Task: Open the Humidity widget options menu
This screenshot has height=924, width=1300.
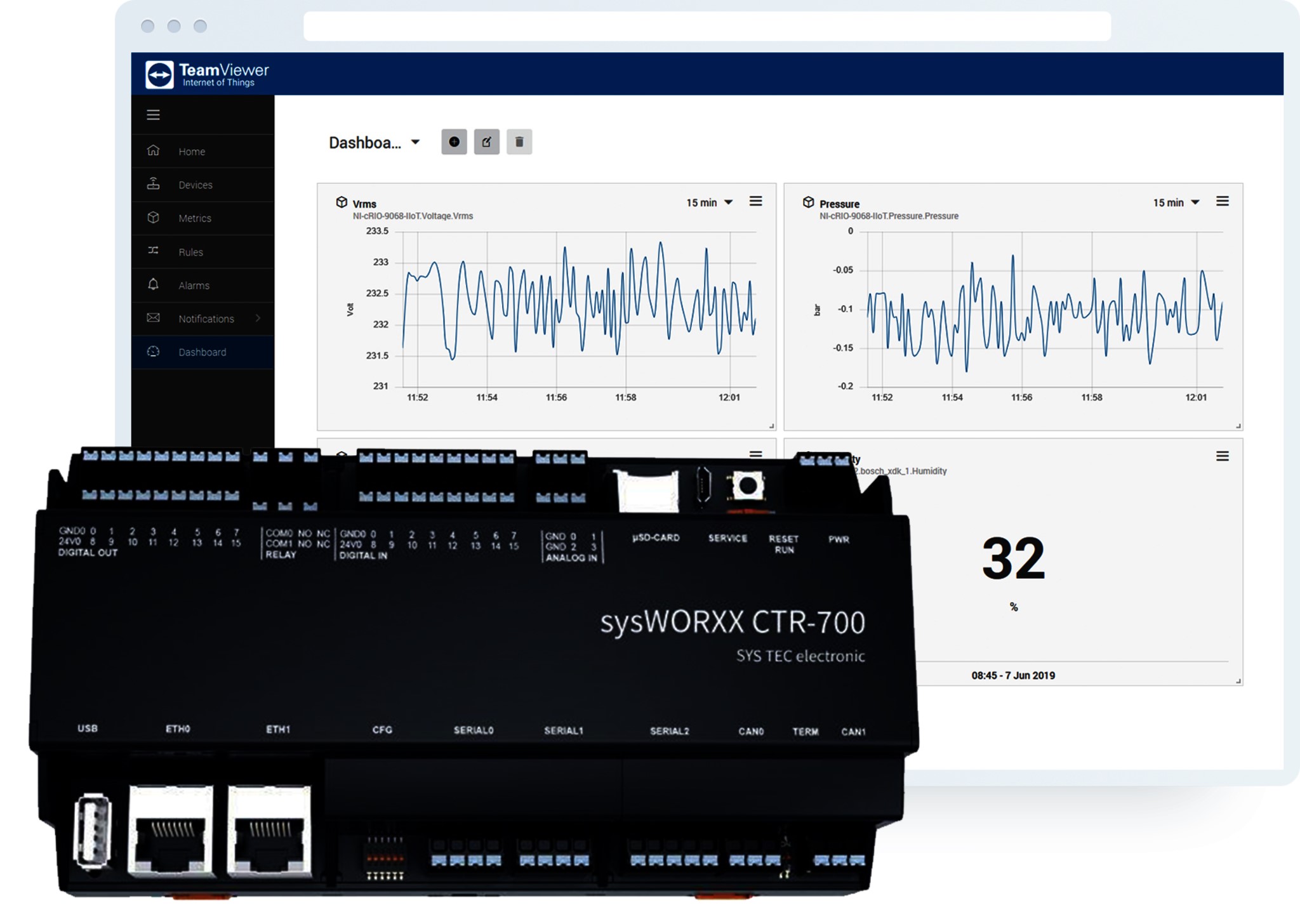Action: (x=1223, y=456)
